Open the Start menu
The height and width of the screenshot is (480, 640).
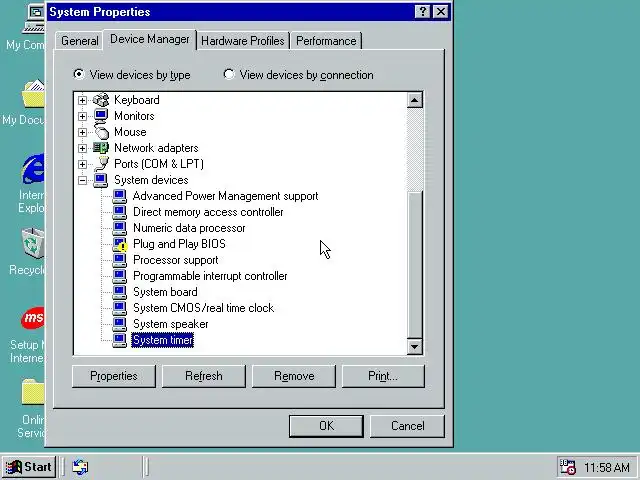click(x=29, y=467)
